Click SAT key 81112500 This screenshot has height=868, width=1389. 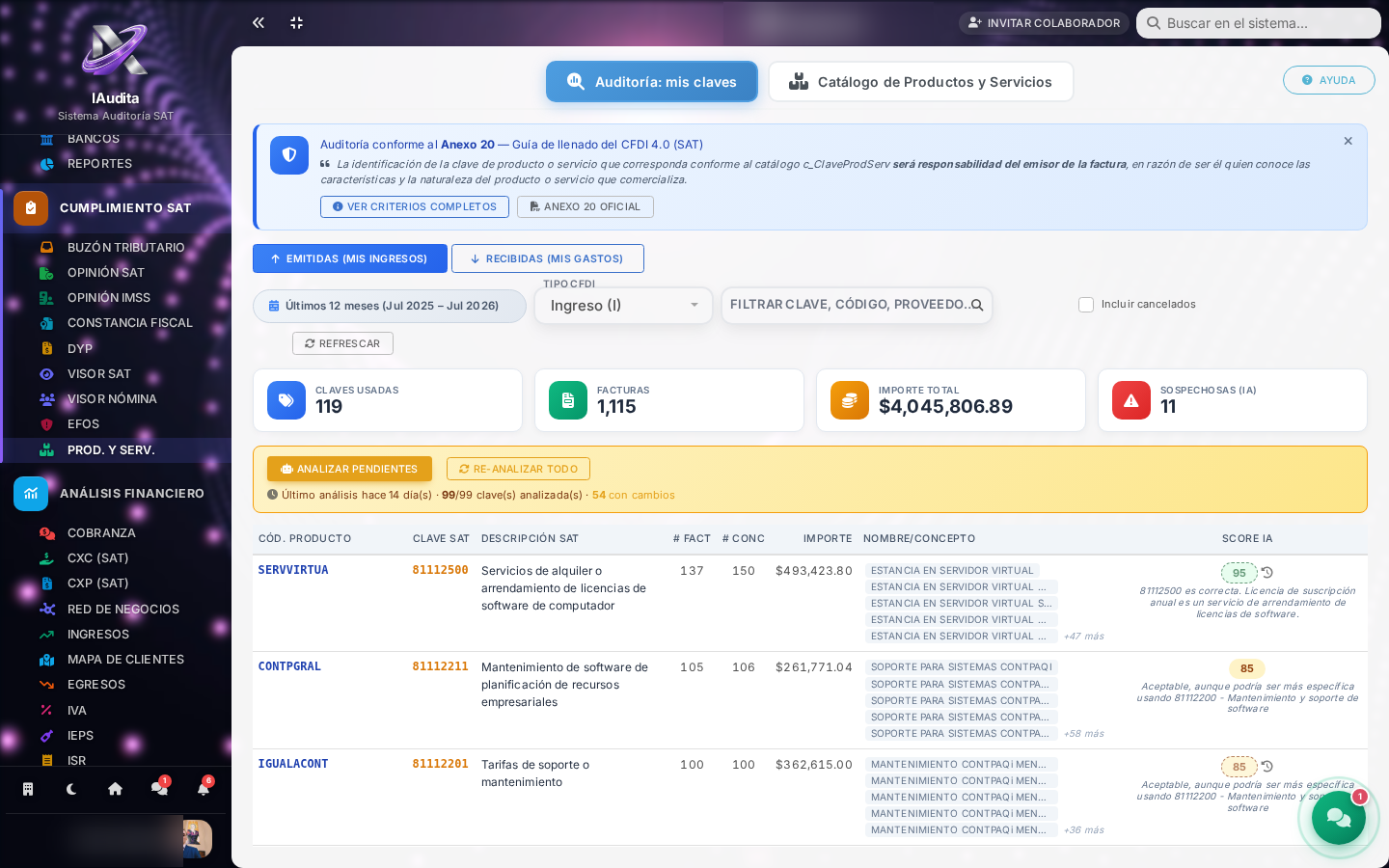pyautogui.click(x=440, y=570)
